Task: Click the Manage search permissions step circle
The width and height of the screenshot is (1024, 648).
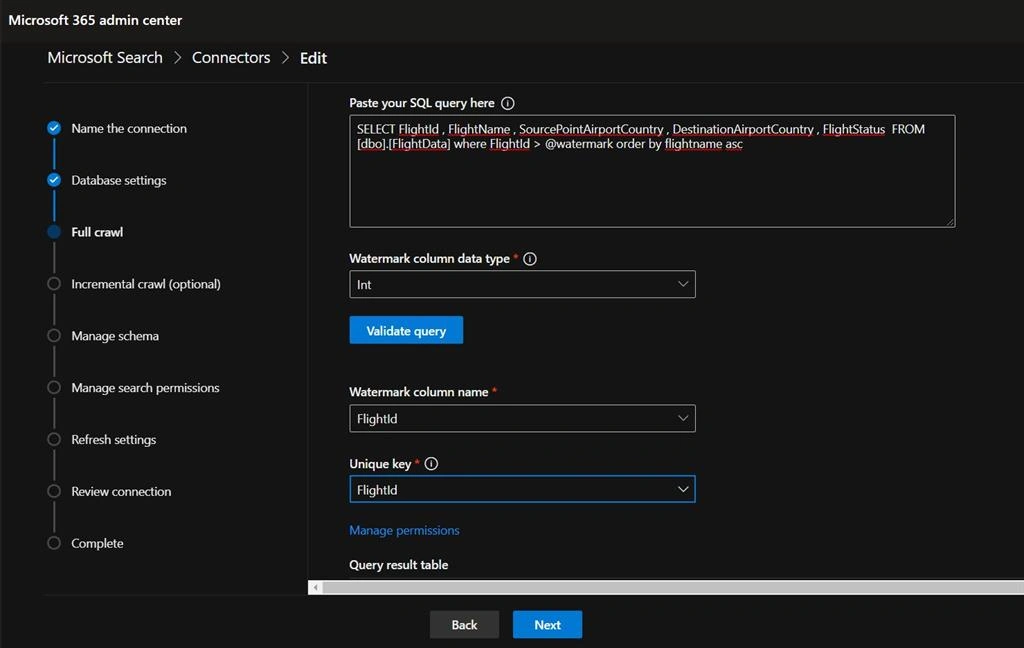Action: (x=54, y=387)
